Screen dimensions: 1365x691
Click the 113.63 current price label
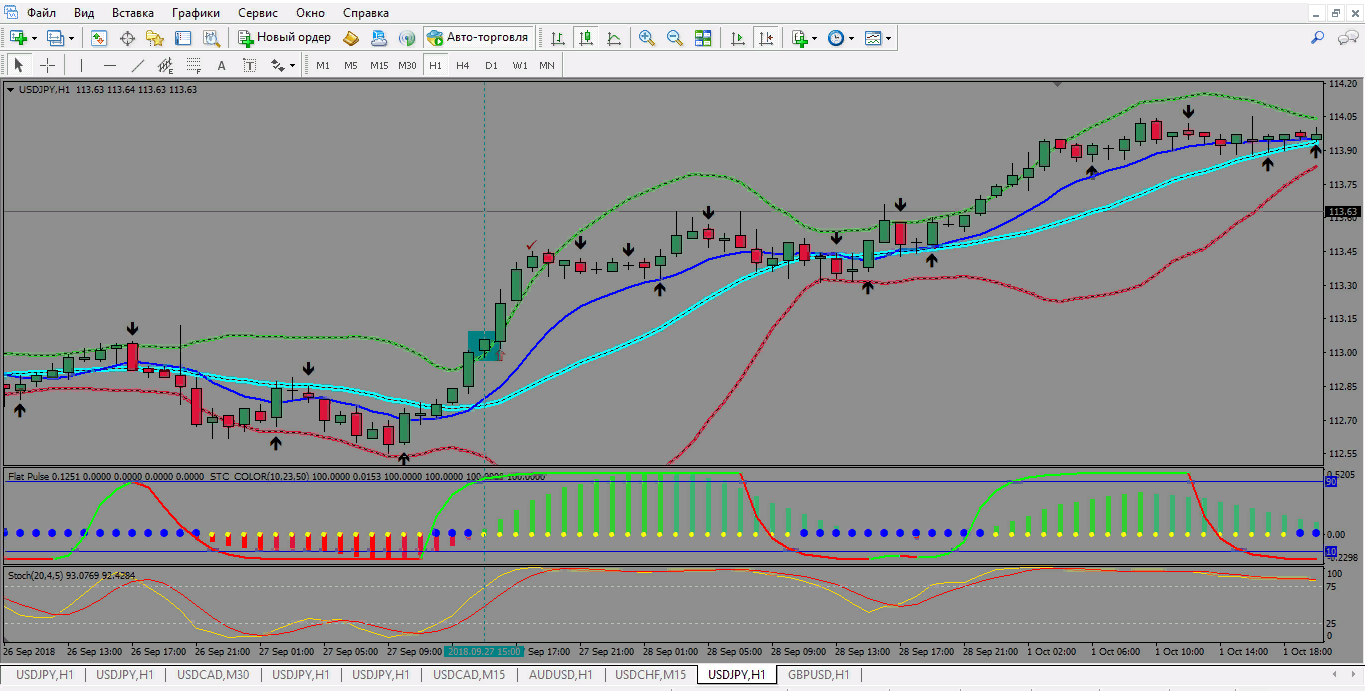click(x=1342, y=212)
